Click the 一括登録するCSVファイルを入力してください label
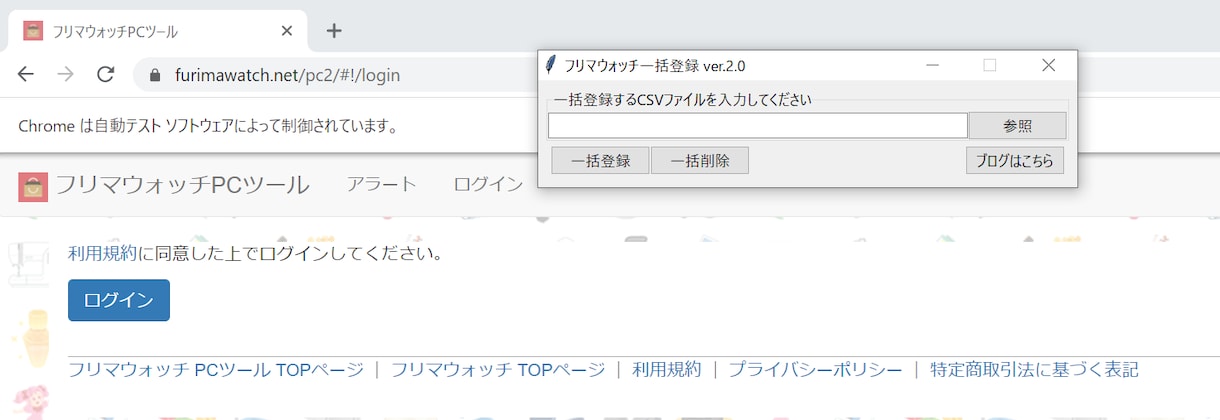 point(682,99)
